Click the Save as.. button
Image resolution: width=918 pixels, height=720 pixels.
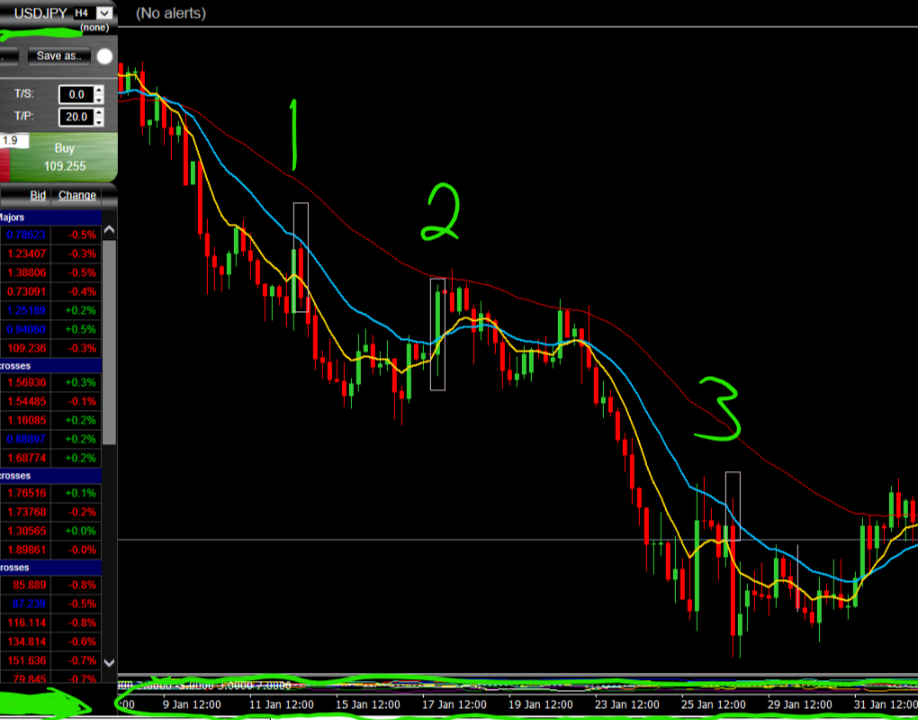pos(59,56)
